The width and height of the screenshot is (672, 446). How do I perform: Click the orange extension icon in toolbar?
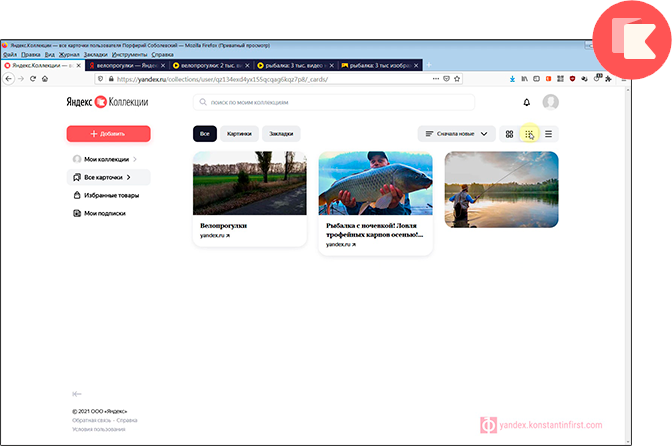[548, 79]
